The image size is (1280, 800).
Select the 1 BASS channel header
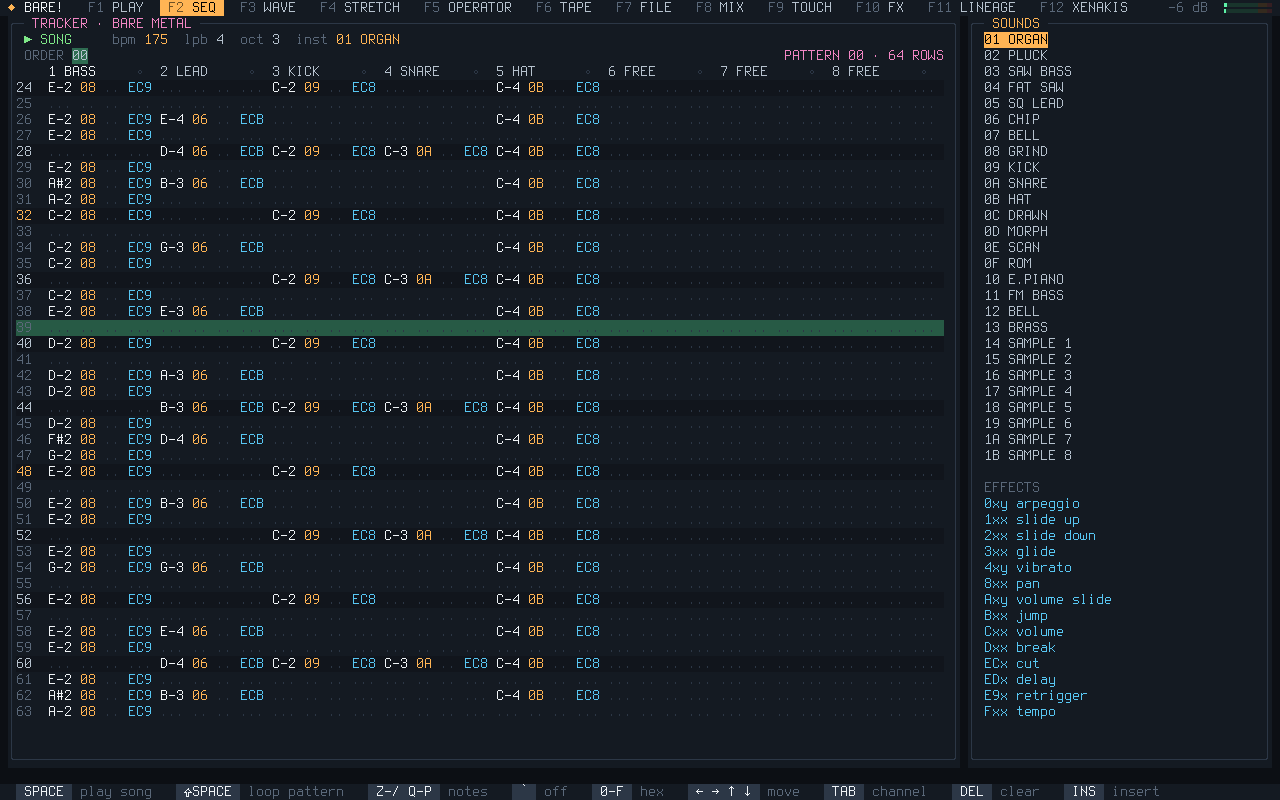click(72, 71)
